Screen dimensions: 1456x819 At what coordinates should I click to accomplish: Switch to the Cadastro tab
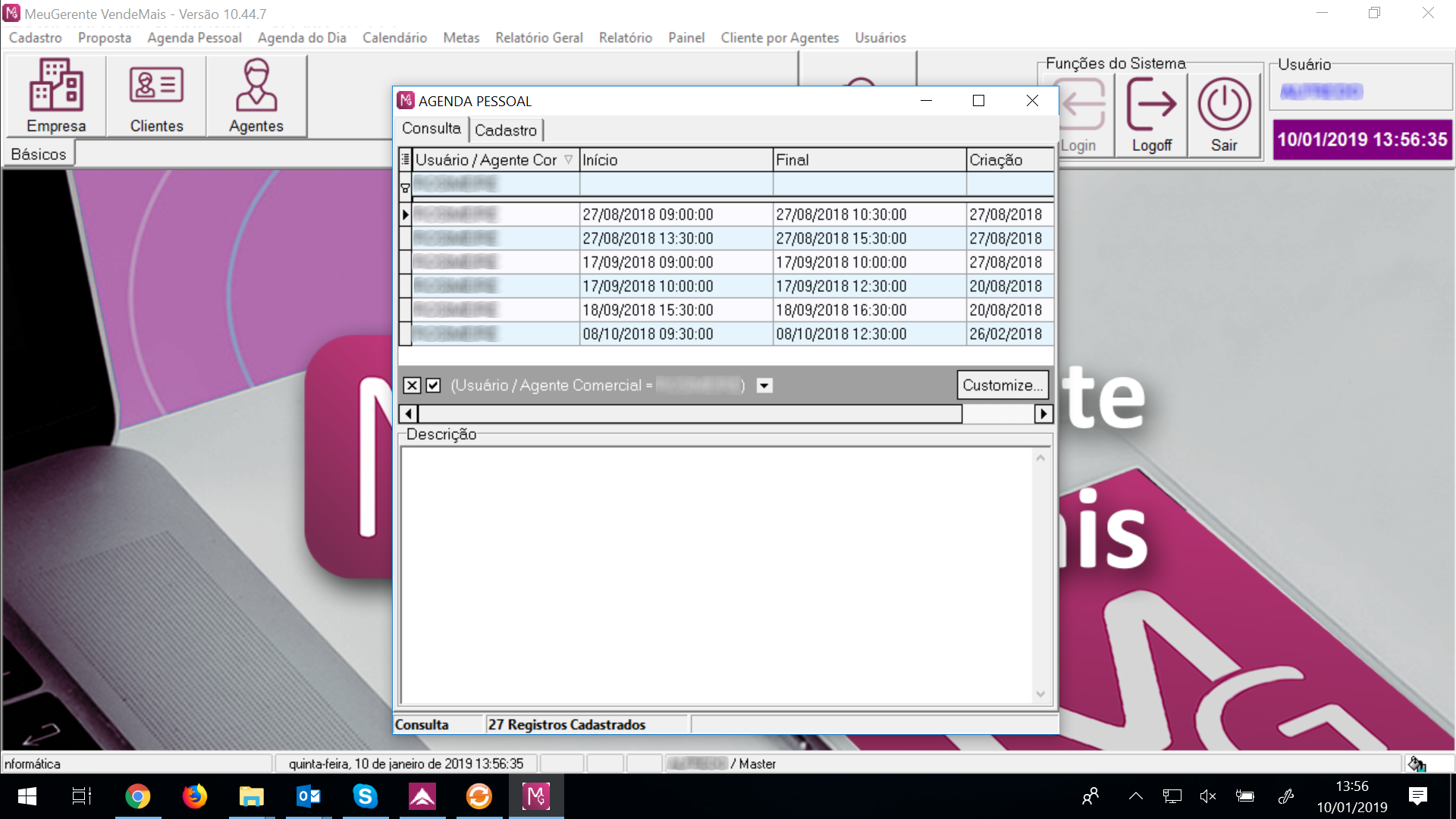click(506, 130)
